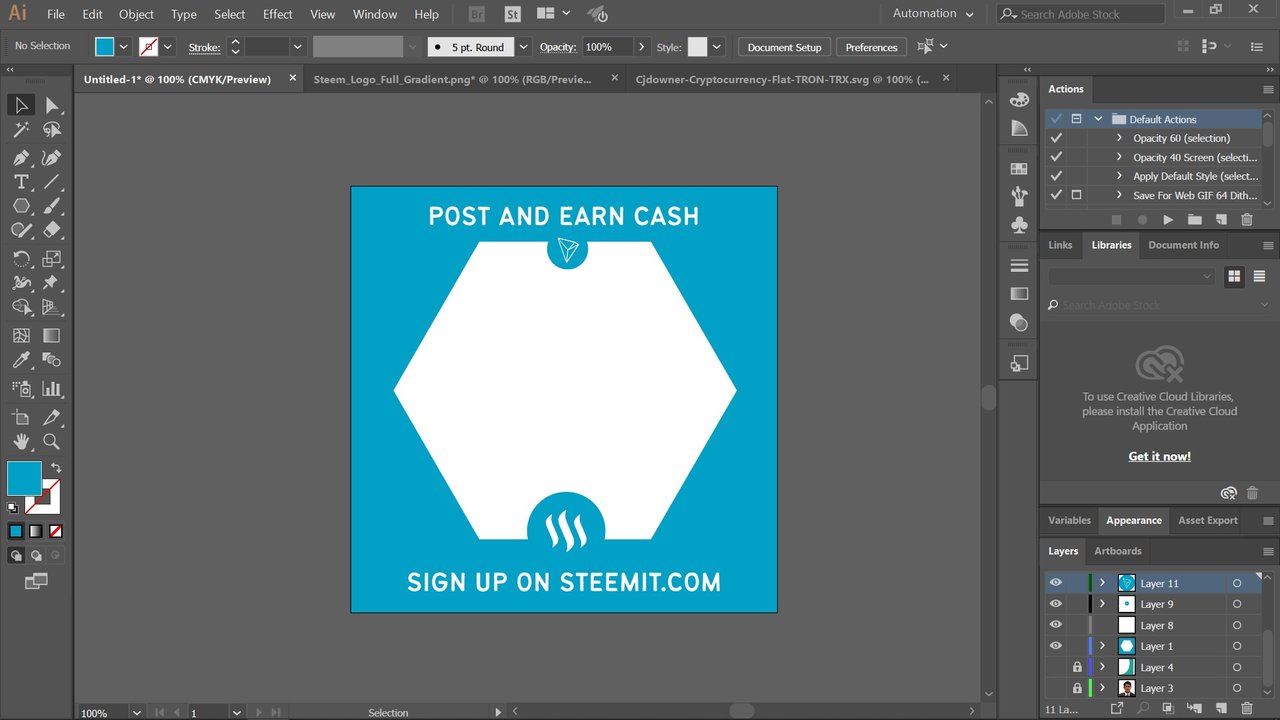
Task: Click the Search Adobe Stock field
Action: point(1081,14)
